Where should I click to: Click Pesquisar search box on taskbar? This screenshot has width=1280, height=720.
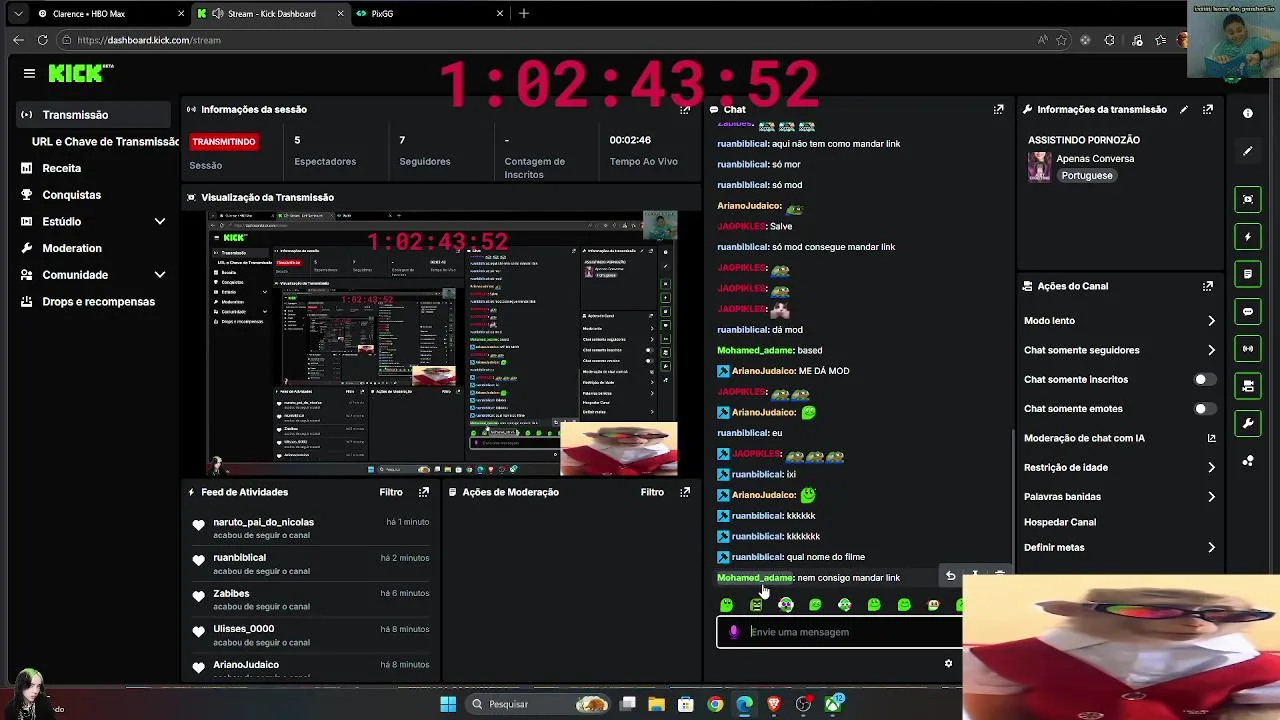point(540,704)
